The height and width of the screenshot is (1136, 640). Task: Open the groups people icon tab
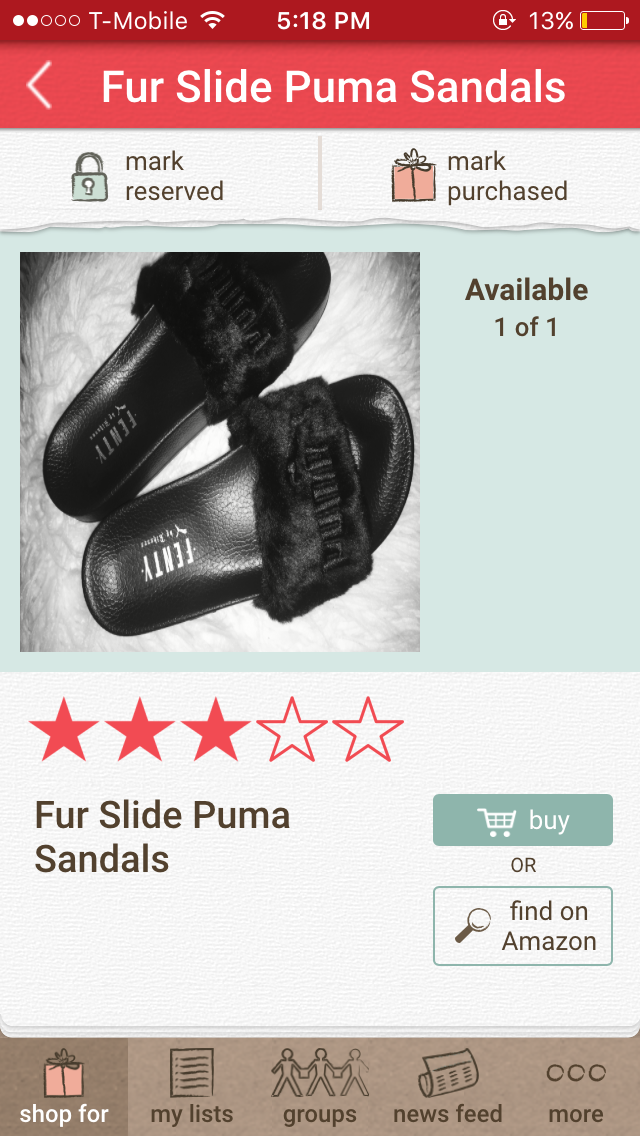[320, 1087]
